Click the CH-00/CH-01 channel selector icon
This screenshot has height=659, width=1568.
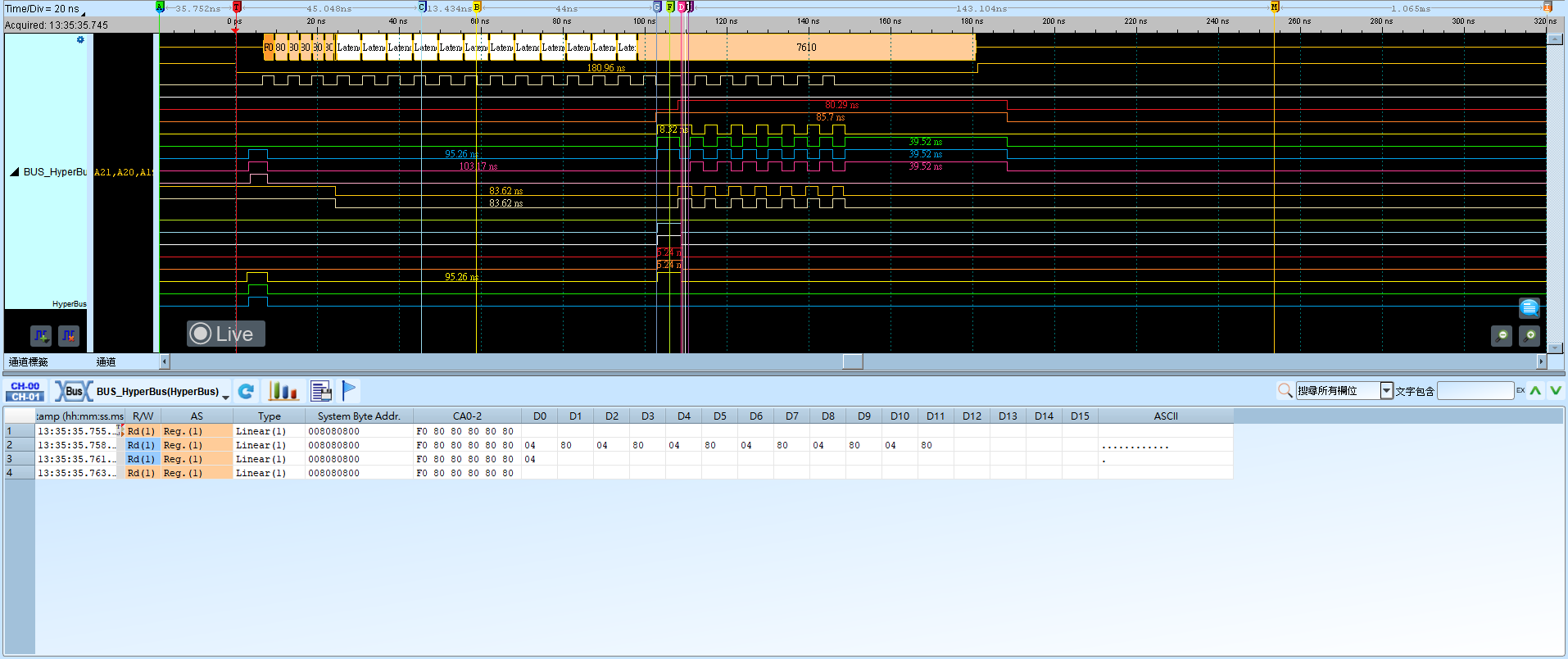[25, 391]
